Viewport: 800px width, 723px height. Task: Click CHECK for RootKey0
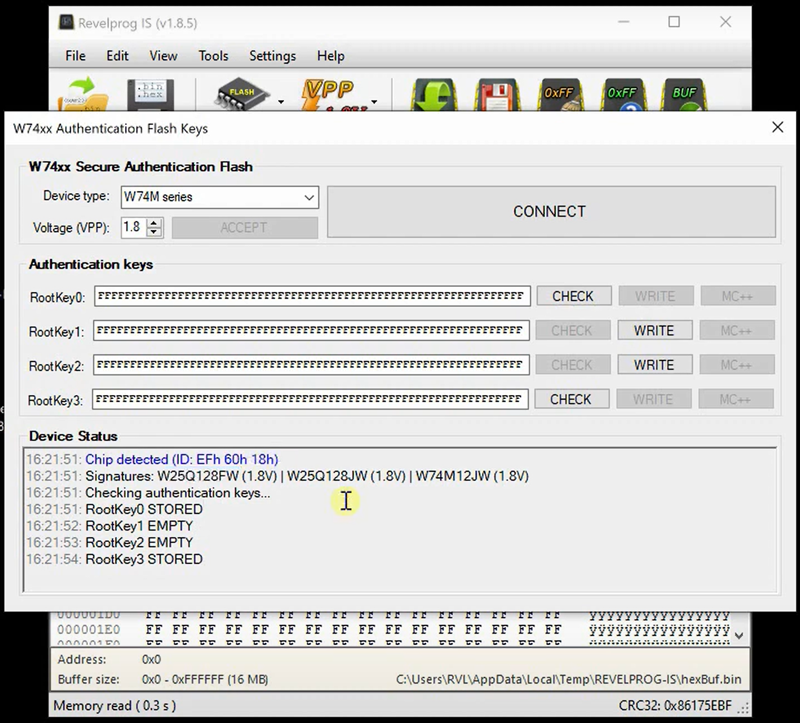(x=573, y=296)
